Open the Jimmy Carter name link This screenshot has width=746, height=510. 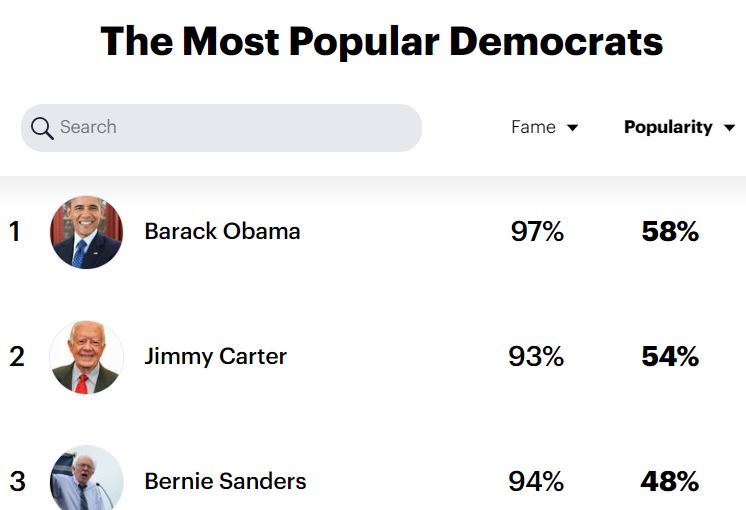215,356
